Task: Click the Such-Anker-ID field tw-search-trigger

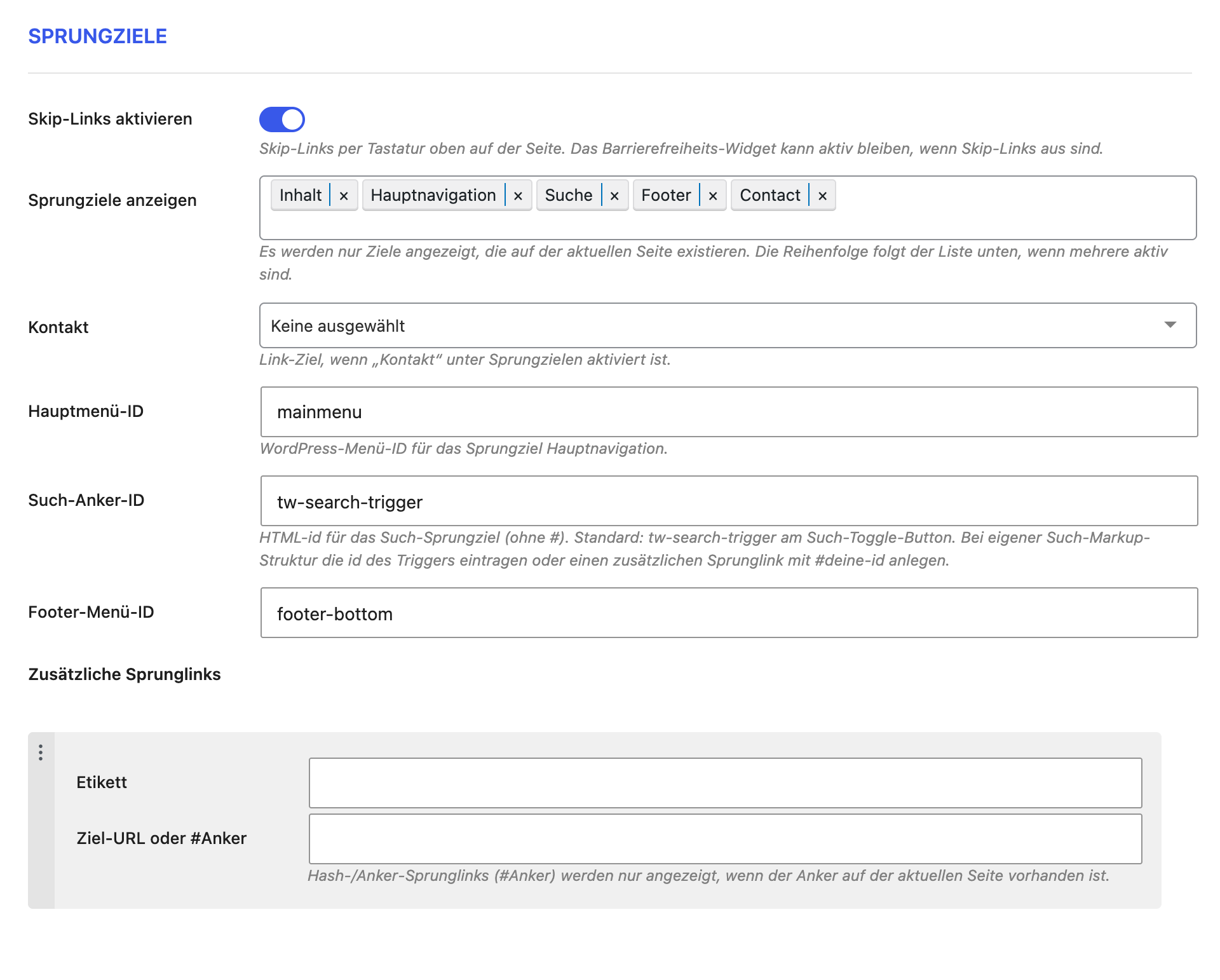Action: click(729, 501)
